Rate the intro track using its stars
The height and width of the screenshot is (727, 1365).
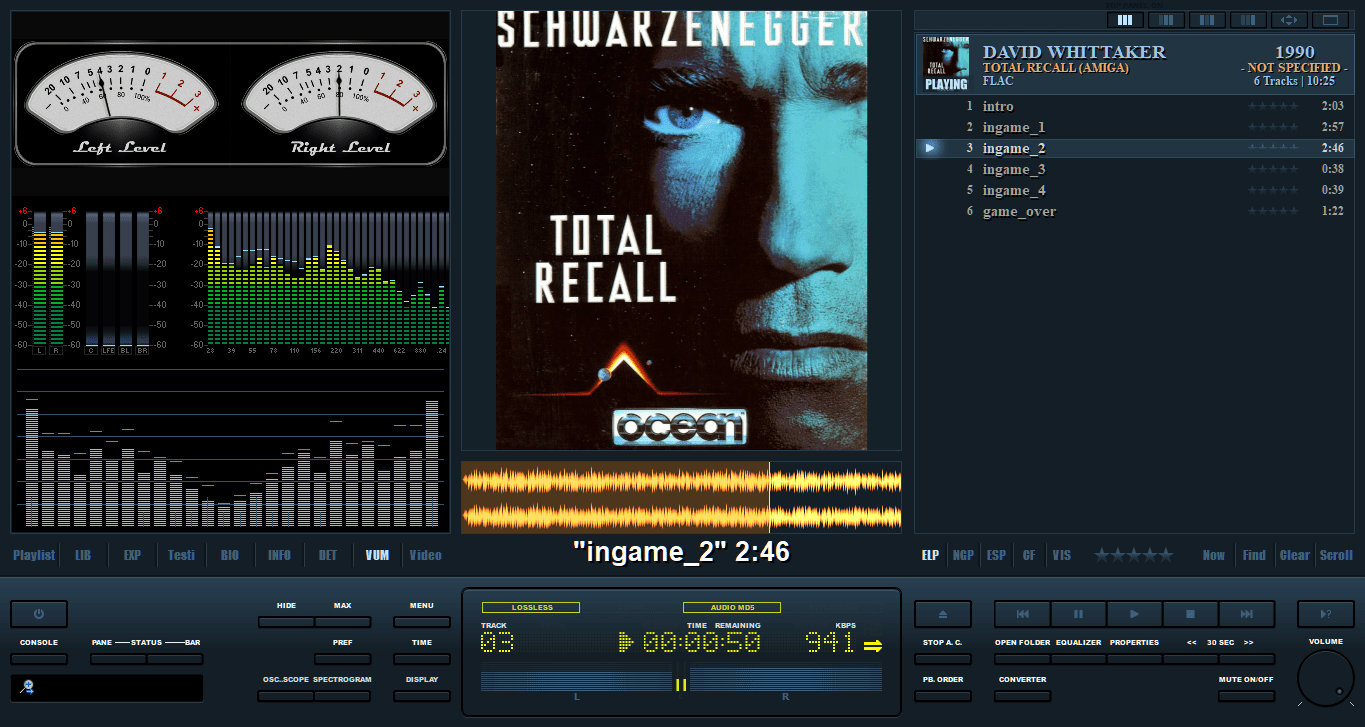point(1273,106)
